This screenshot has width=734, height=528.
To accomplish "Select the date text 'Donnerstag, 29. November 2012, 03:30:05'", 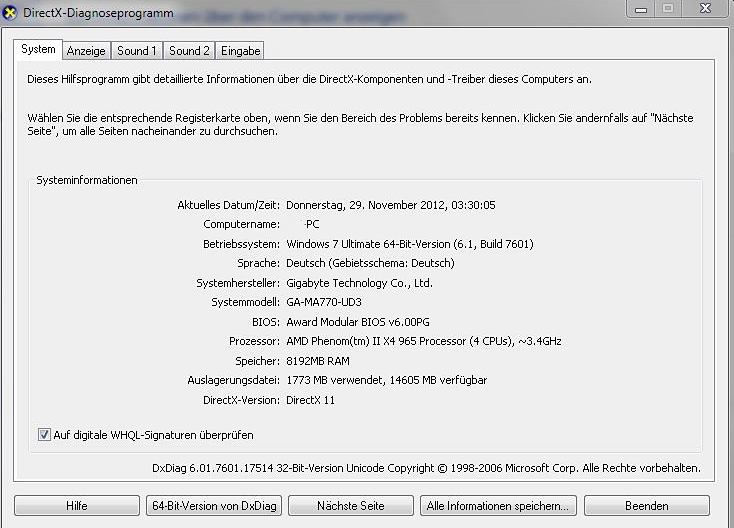I will 390,205.
